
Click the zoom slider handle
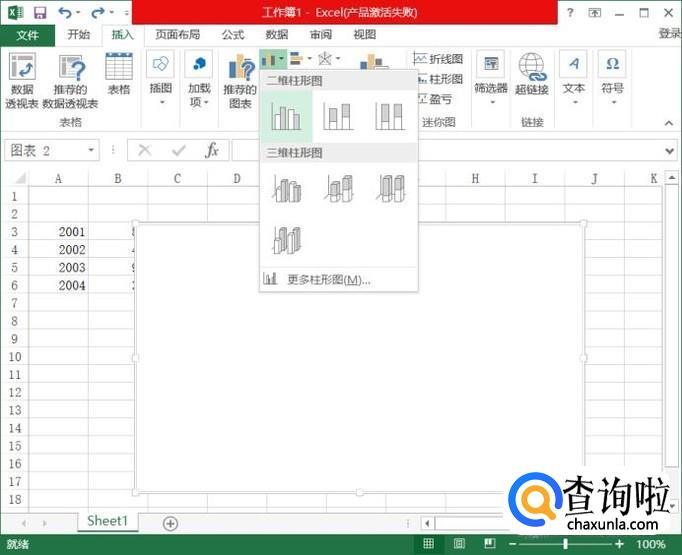click(x=565, y=544)
